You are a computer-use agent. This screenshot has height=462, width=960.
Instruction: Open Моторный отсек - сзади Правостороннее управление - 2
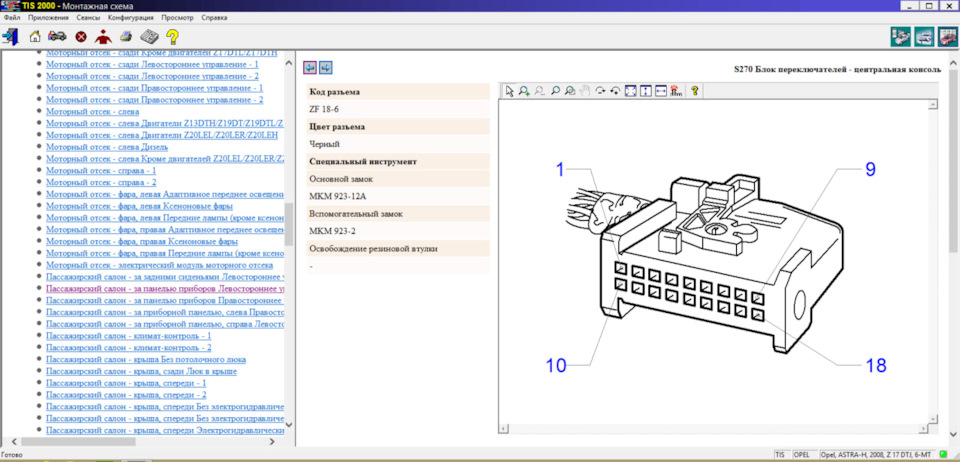[154, 100]
